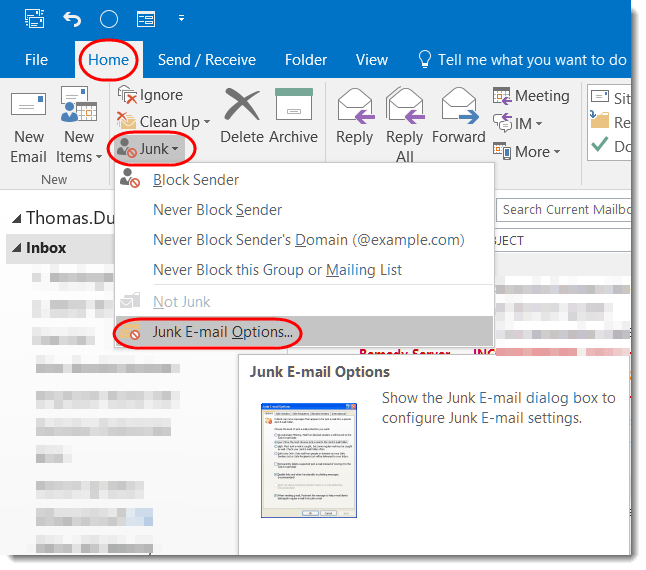The width and height of the screenshot is (646, 570).
Task: Select Never Block Sender's Domain (@example.com)
Action: click(x=304, y=240)
